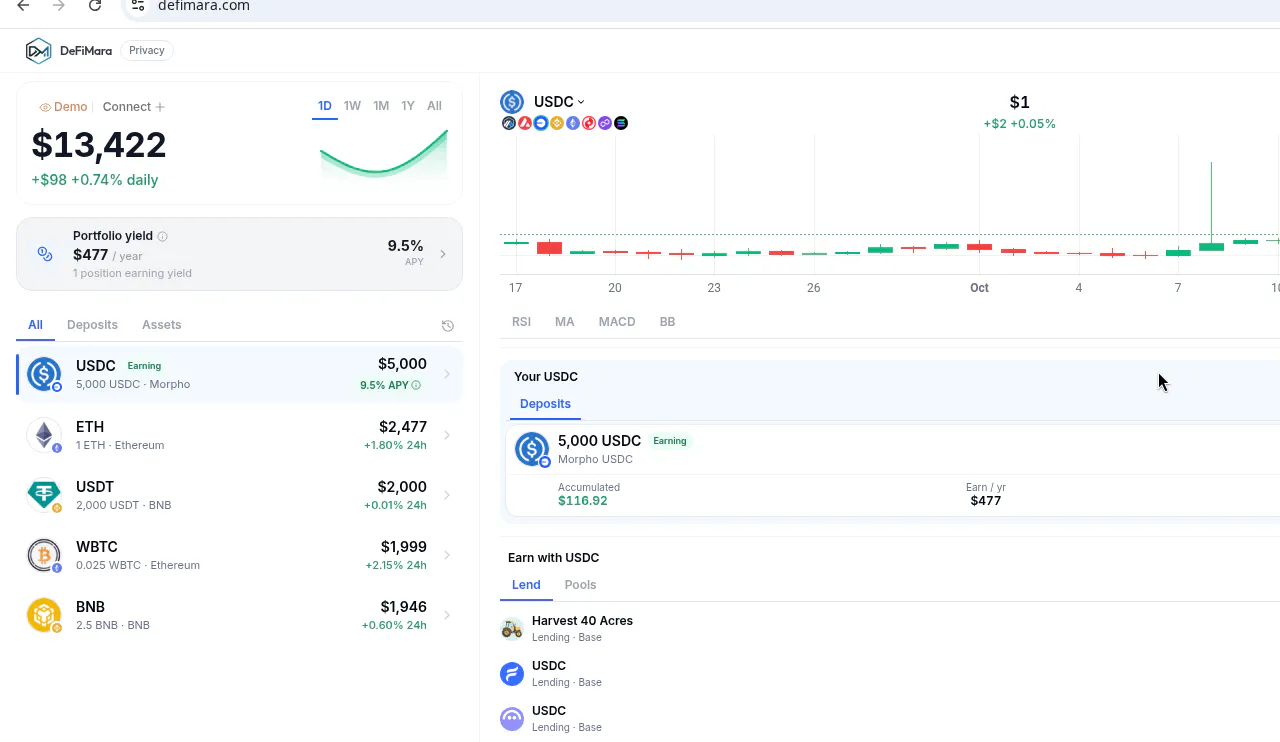Expand the Portfolio yield card chevron
The height and width of the screenshot is (742, 1280).
coord(443,254)
